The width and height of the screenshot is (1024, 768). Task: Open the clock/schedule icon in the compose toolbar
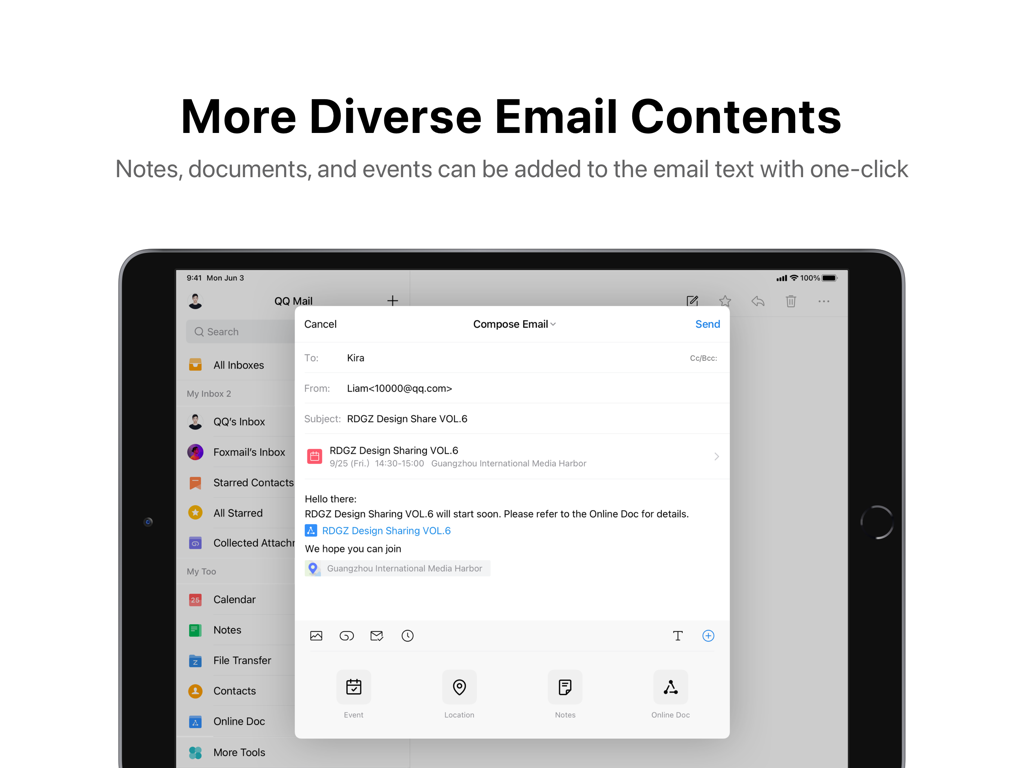tap(407, 635)
